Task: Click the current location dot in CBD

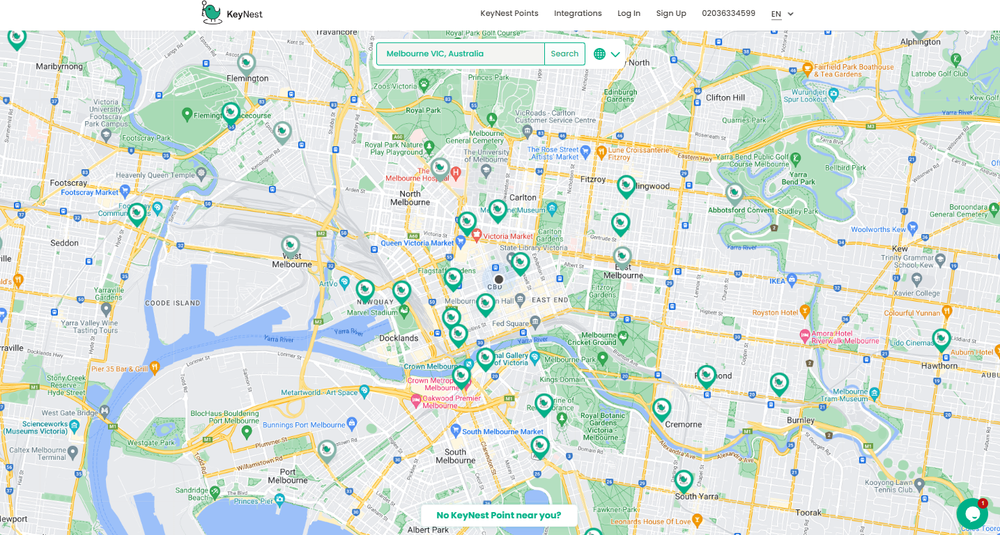Action: [x=499, y=279]
